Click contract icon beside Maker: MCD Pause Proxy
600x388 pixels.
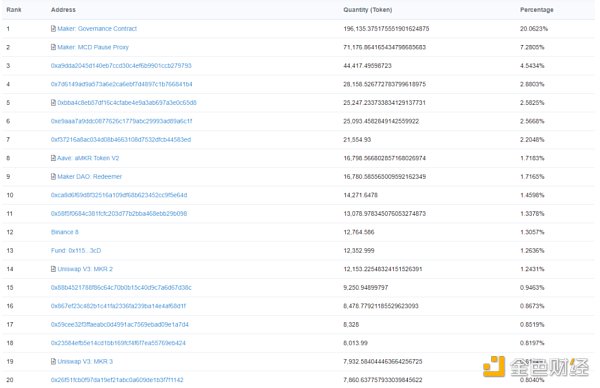[x=53, y=47]
